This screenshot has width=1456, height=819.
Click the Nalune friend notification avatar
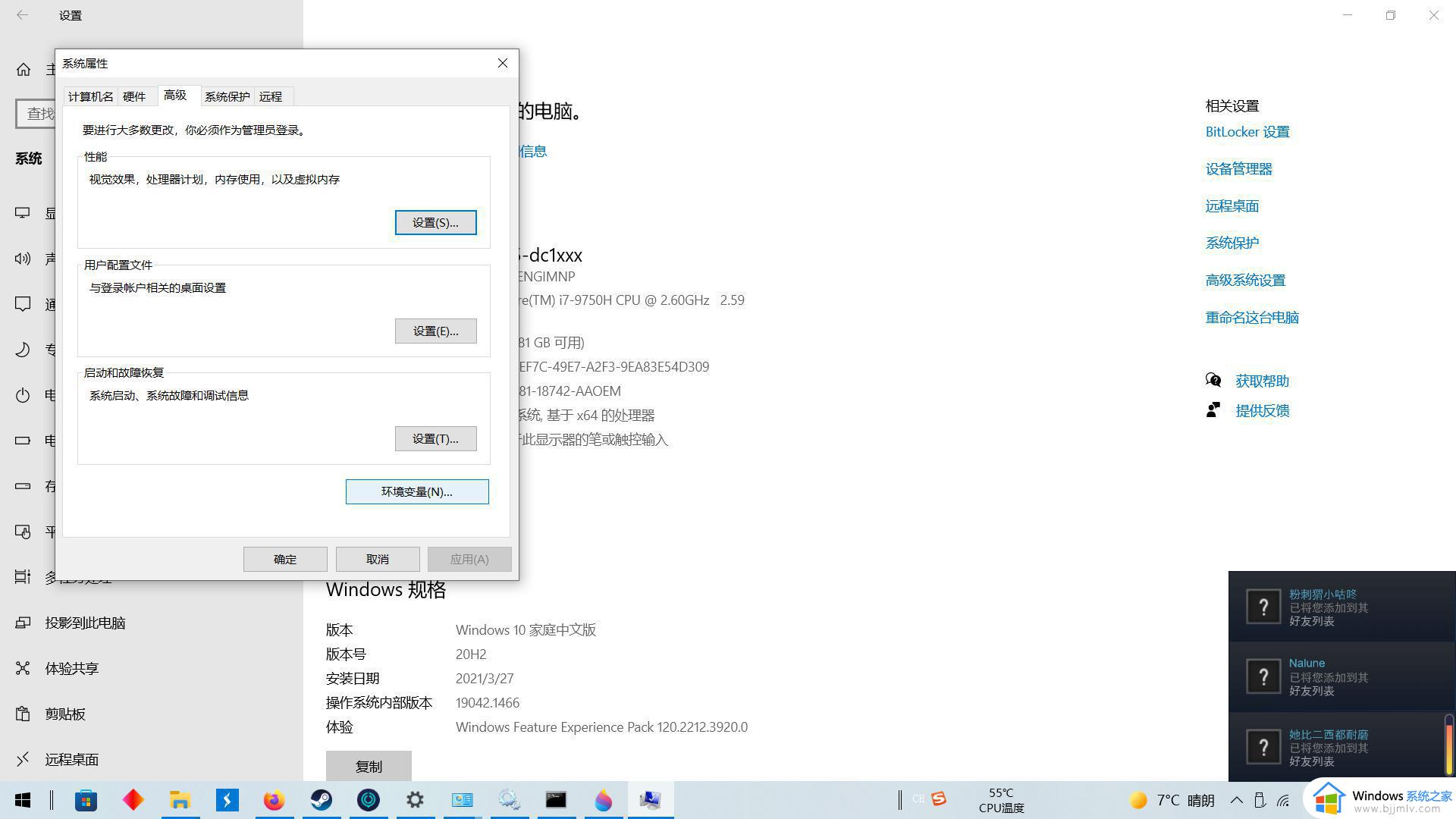(x=1263, y=676)
